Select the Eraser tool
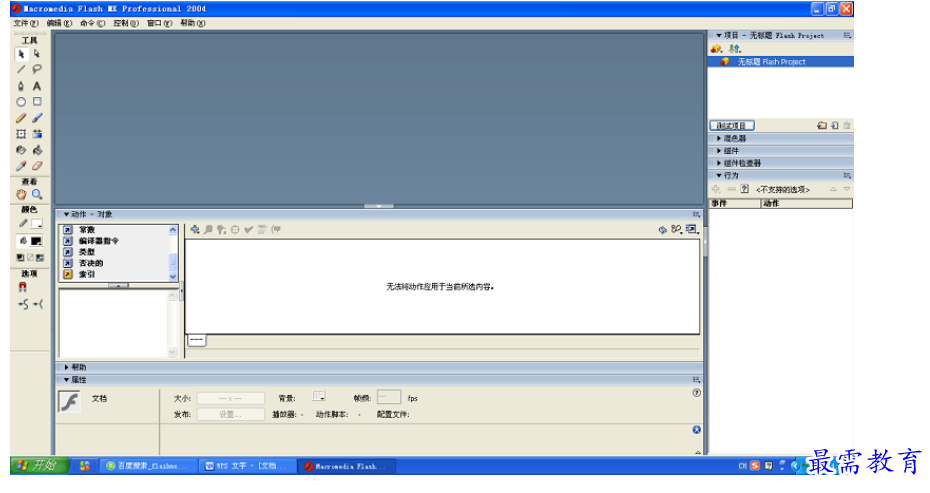This screenshot has height=493, width=930. pyautogui.click(x=37, y=166)
